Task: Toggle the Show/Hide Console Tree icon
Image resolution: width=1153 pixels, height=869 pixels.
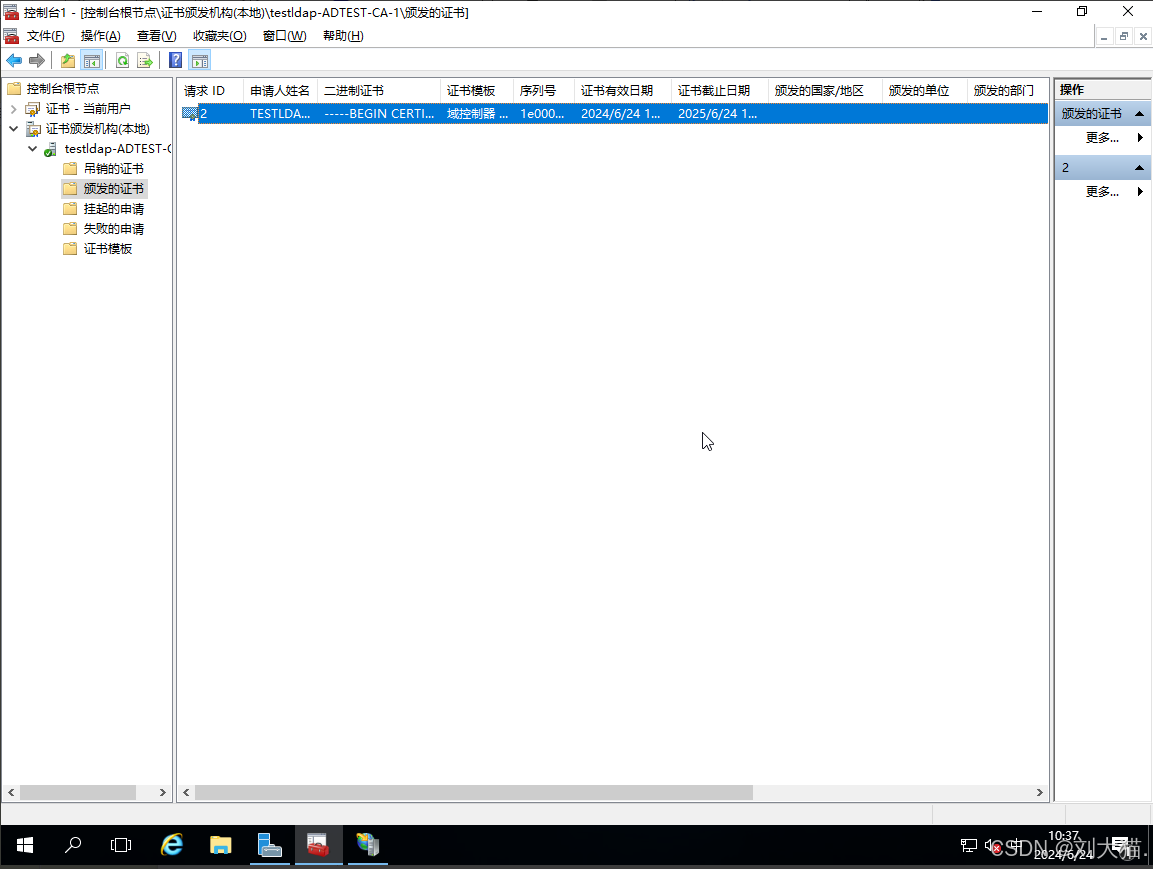Action: (x=92, y=60)
